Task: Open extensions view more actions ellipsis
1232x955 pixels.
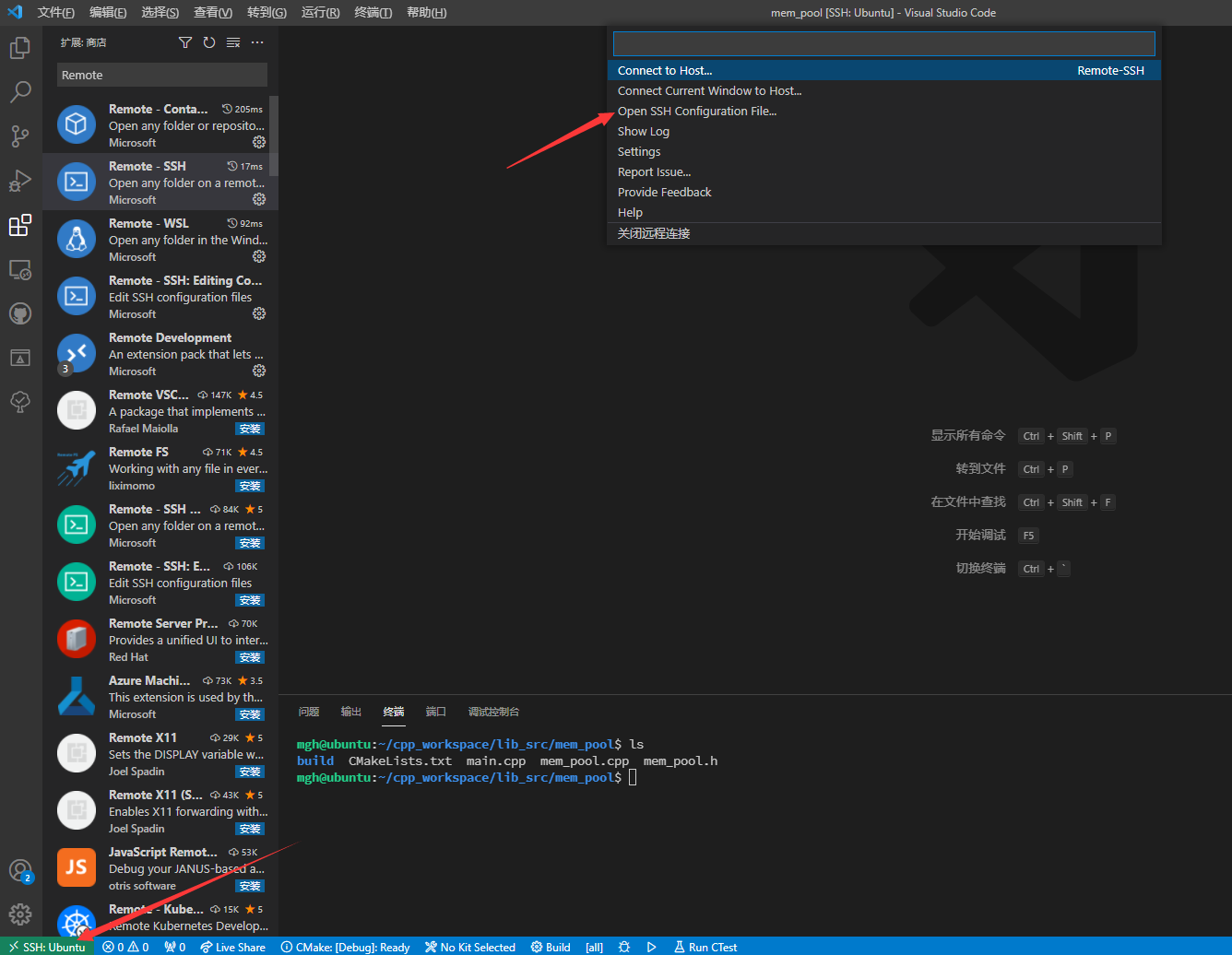Action: [x=257, y=42]
